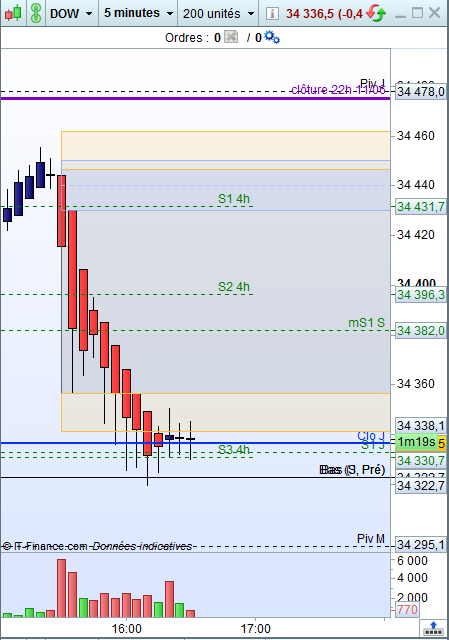Click the 34 338,1 price label
The width and height of the screenshot is (449, 640).
(x=421, y=426)
